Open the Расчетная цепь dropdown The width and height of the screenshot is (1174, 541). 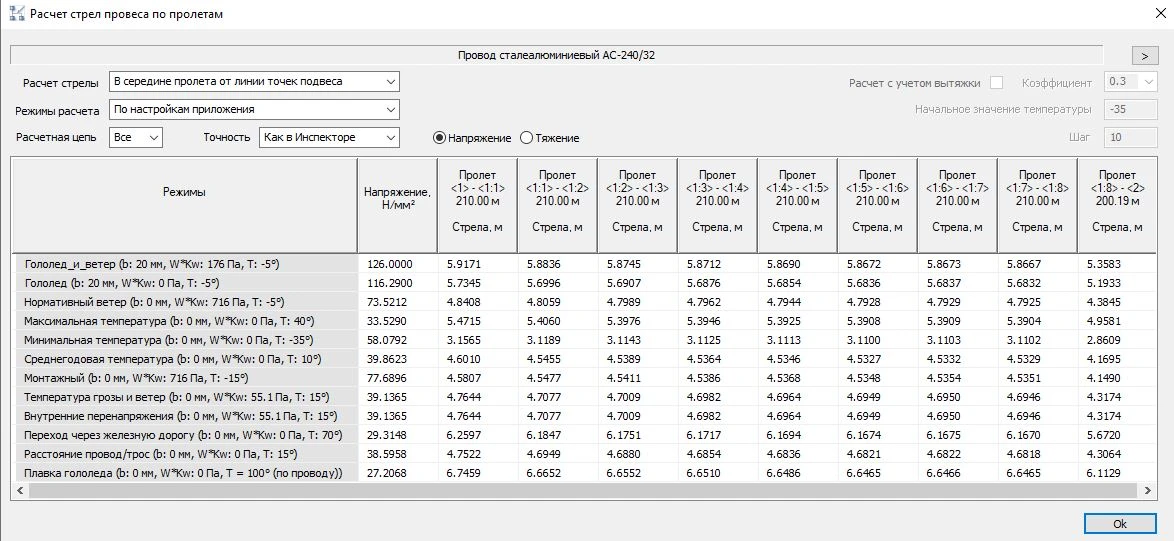pyautogui.click(x=135, y=137)
